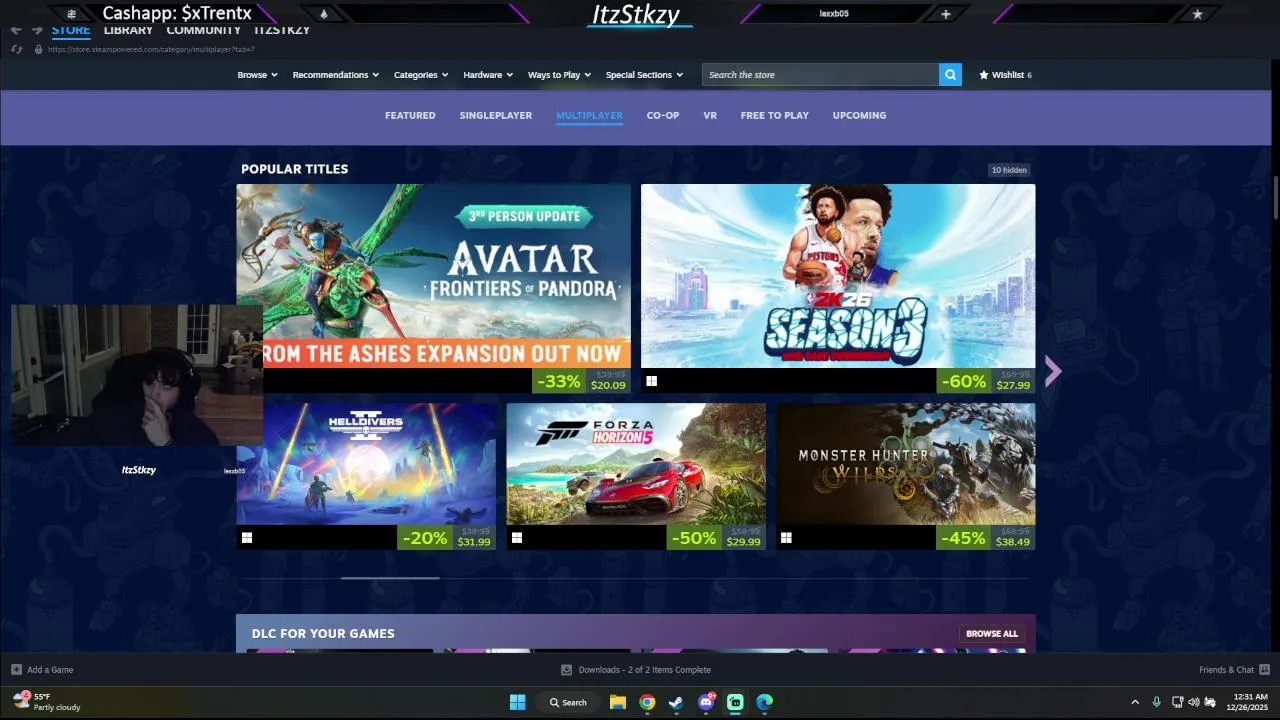1280x720 pixels.
Task: Open the Helldivers 2 game capsule
Action: tap(366, 464)
